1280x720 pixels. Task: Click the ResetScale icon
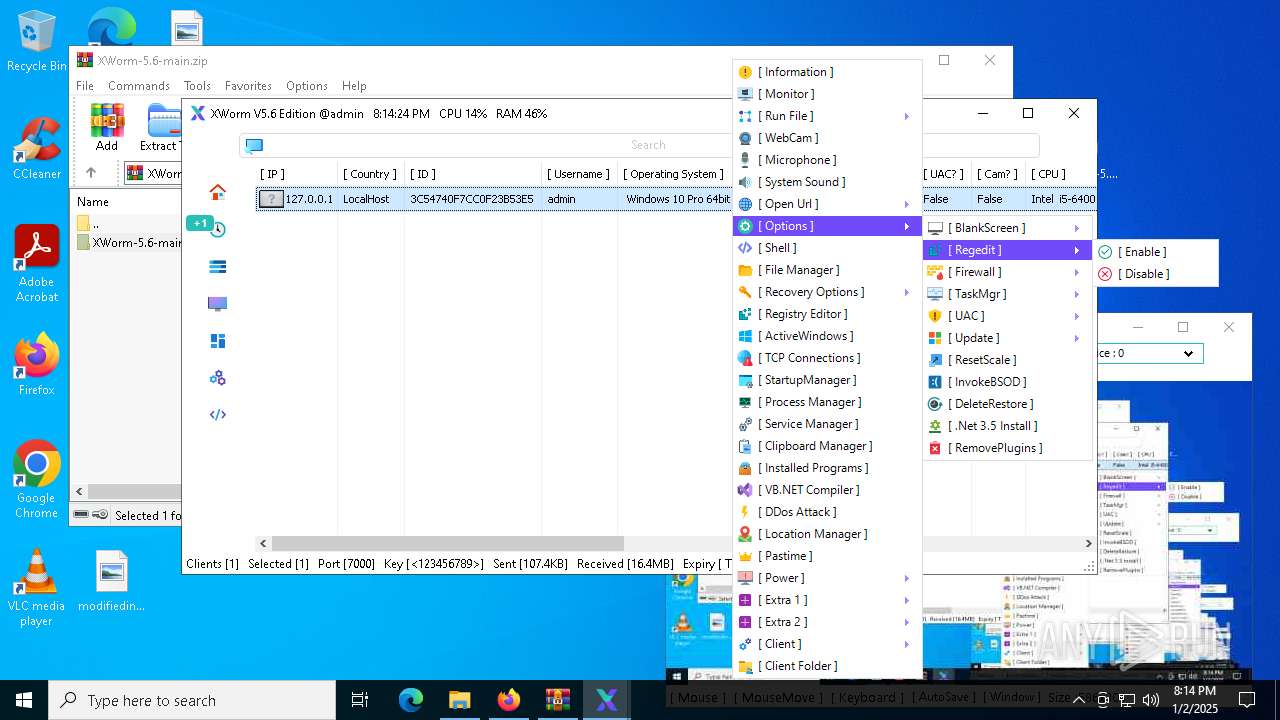pos(935,360)
